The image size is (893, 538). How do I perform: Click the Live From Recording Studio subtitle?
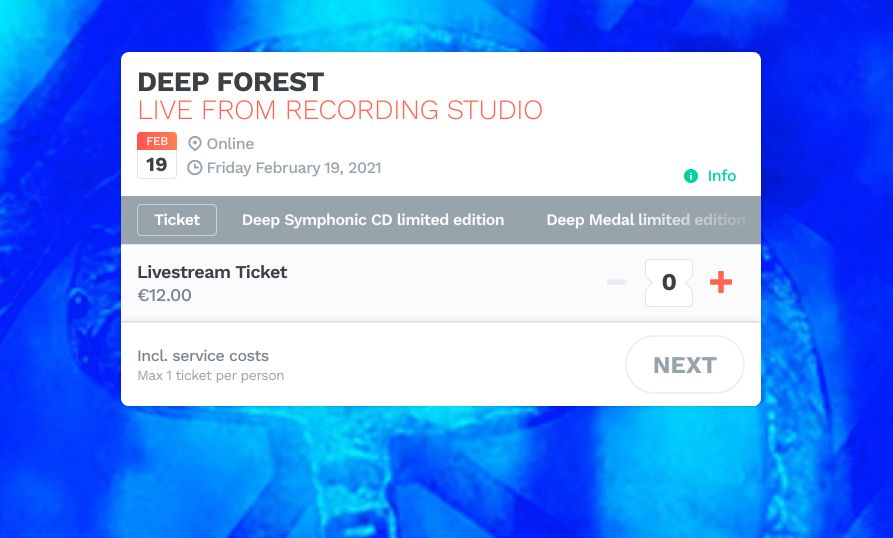(340, 110)
